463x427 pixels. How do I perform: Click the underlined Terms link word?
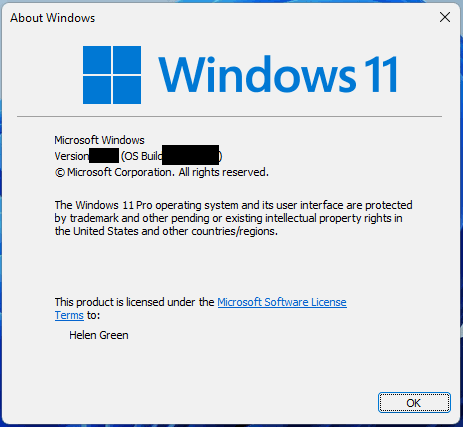[69, 315]
